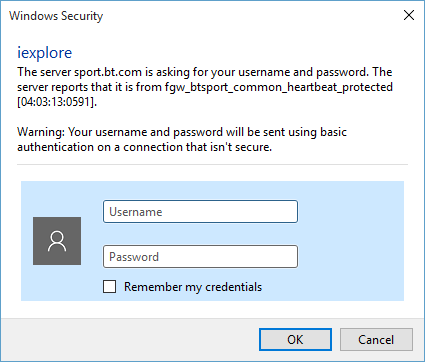The width and height of the screenshot is (428, 364).
Task: Click the Remember my credentials label
Action: pos(193,287)
